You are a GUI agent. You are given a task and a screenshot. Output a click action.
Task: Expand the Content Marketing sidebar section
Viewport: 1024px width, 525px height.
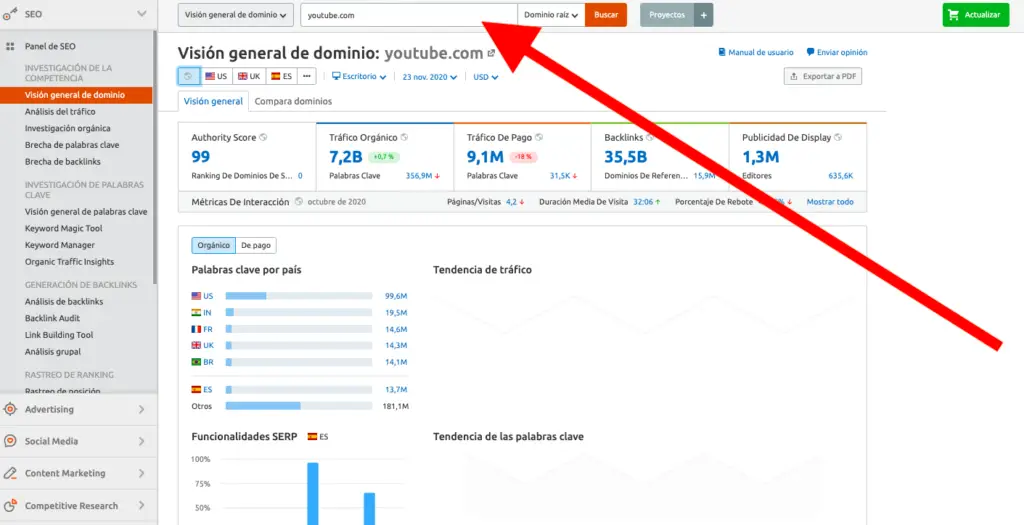click(x=142, y=473)
